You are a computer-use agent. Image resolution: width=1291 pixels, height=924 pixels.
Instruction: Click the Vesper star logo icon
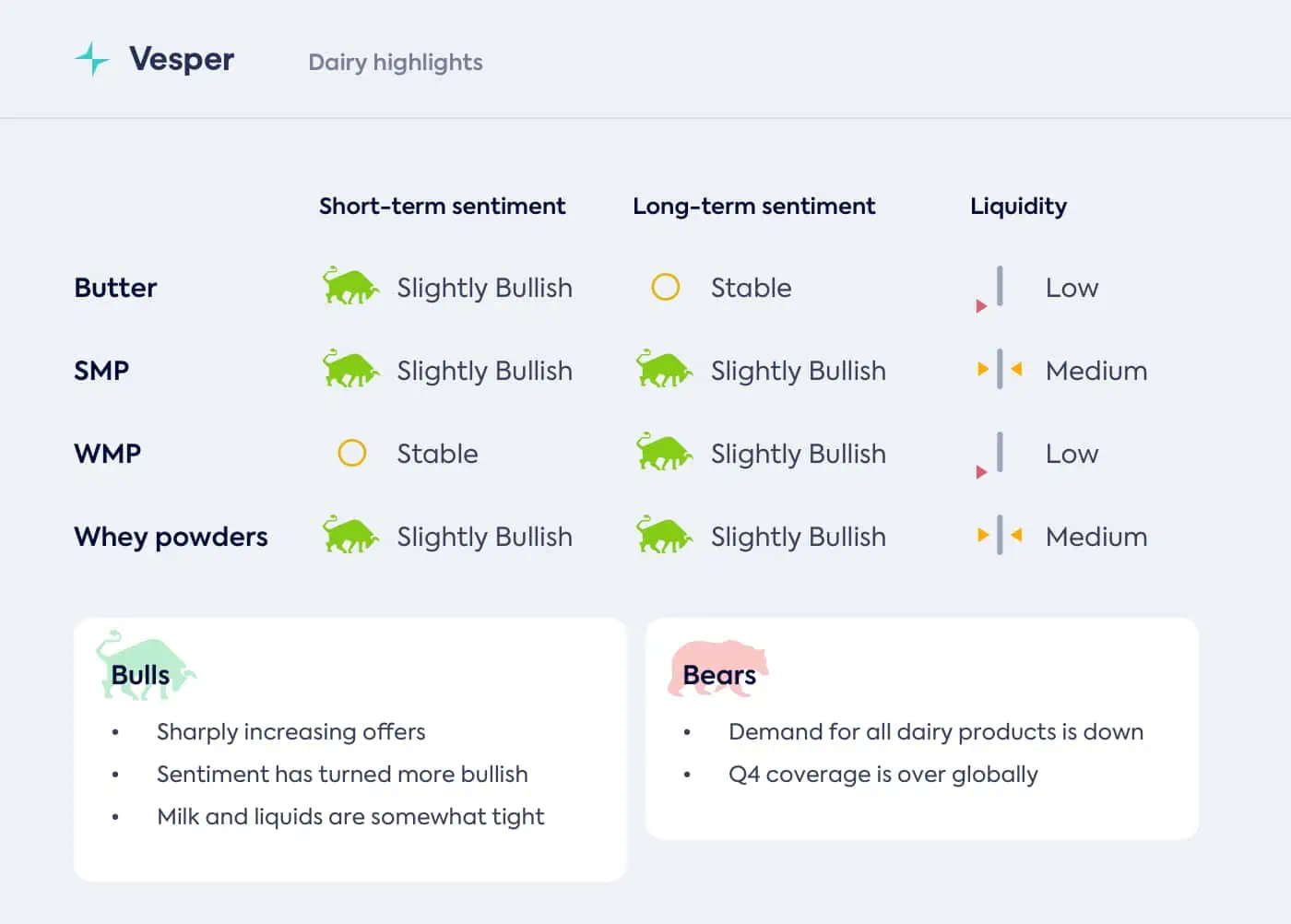click(92, 59)
